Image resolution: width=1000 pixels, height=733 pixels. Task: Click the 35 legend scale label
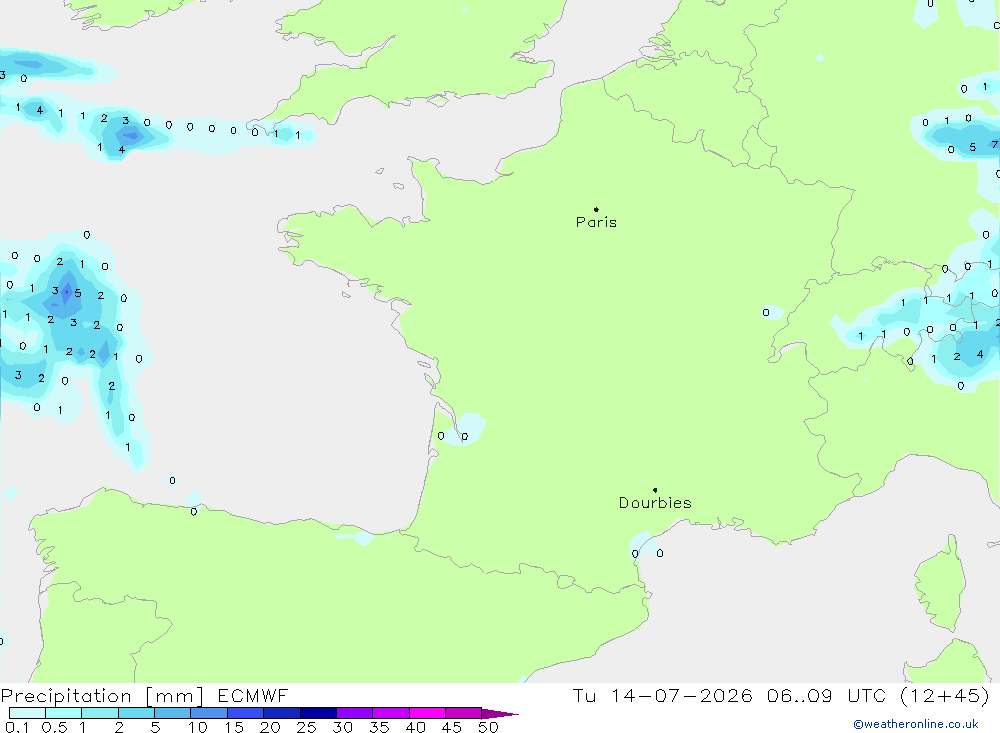tap(379, 727)
